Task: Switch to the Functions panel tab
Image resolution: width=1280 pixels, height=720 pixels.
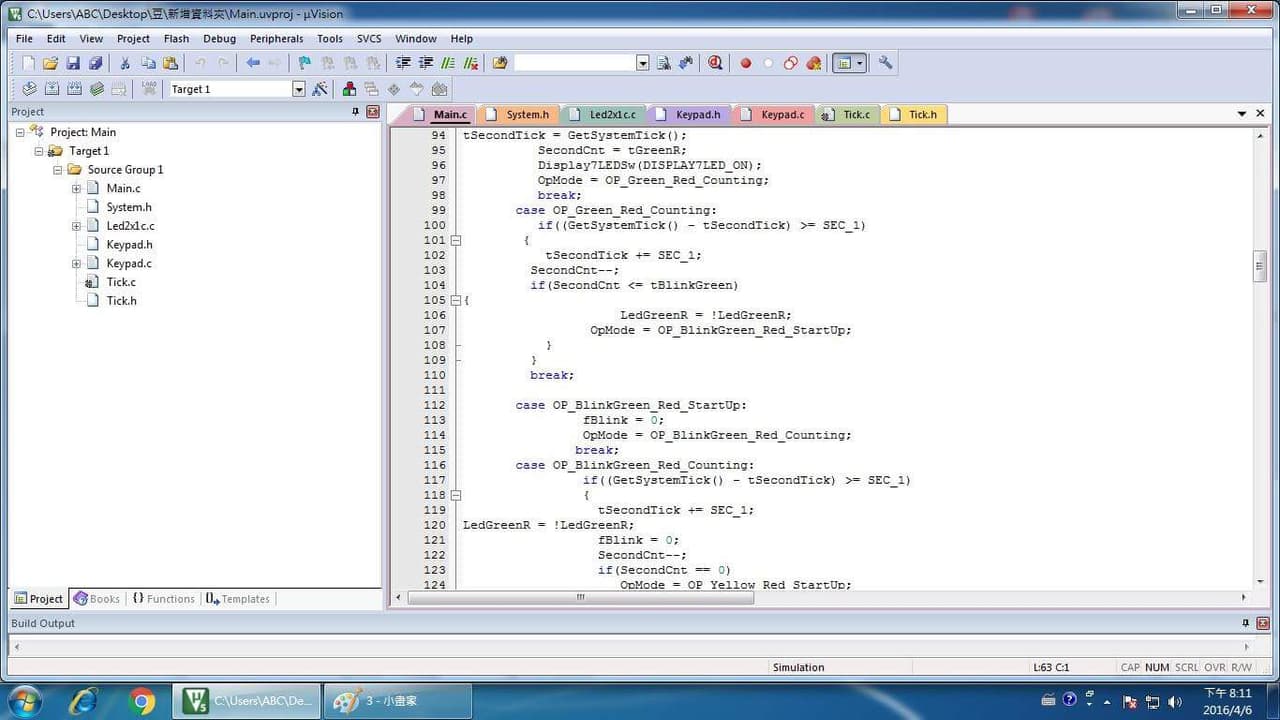Action: [163, 599]
